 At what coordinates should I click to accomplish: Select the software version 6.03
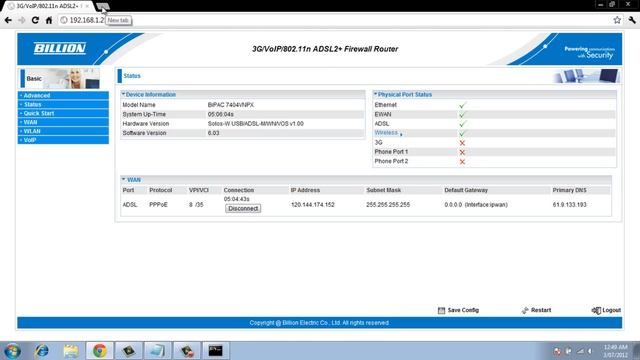tap(213, 133)
